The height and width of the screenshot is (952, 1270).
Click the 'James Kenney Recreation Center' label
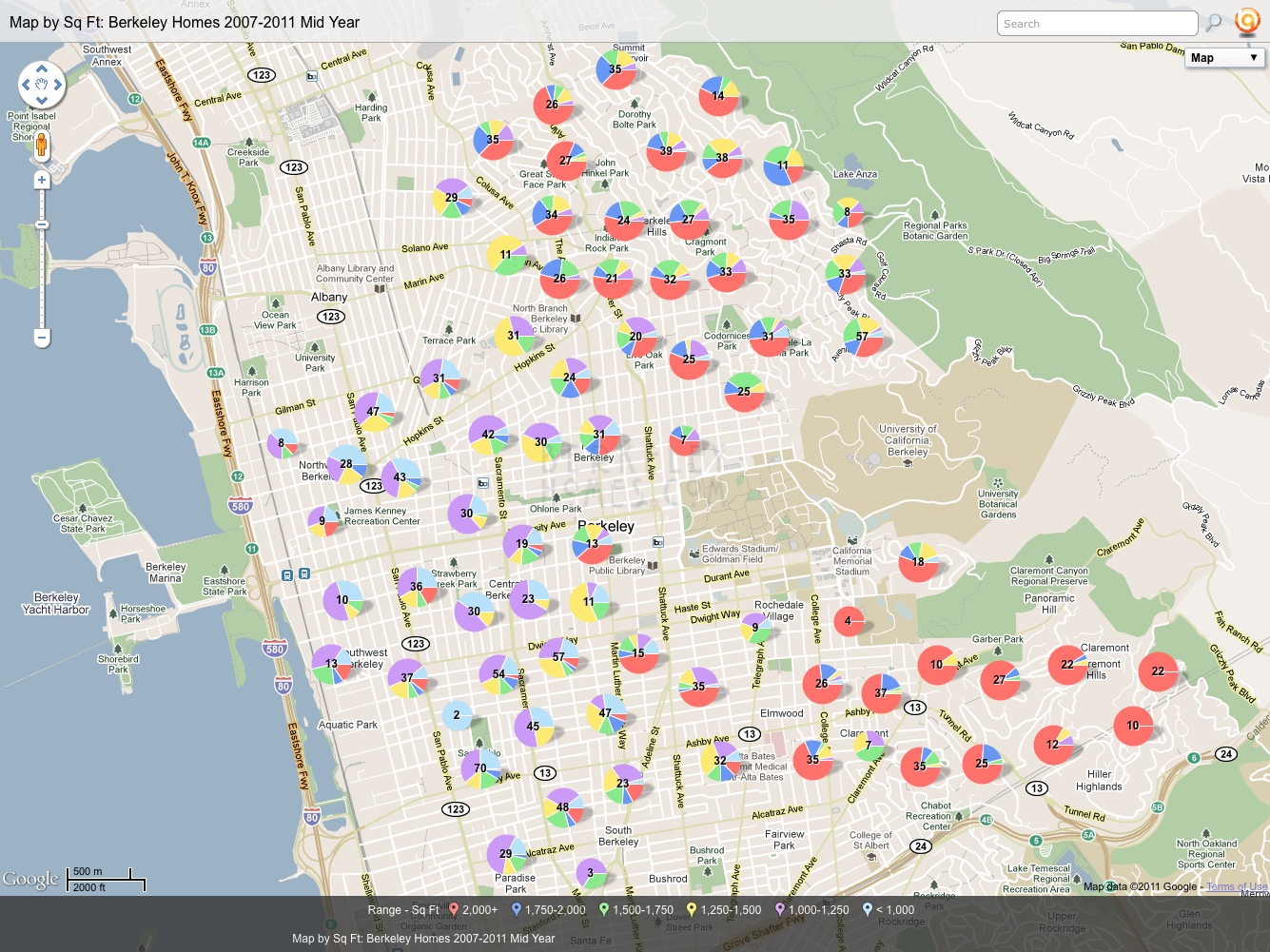[x=381, y=516]
